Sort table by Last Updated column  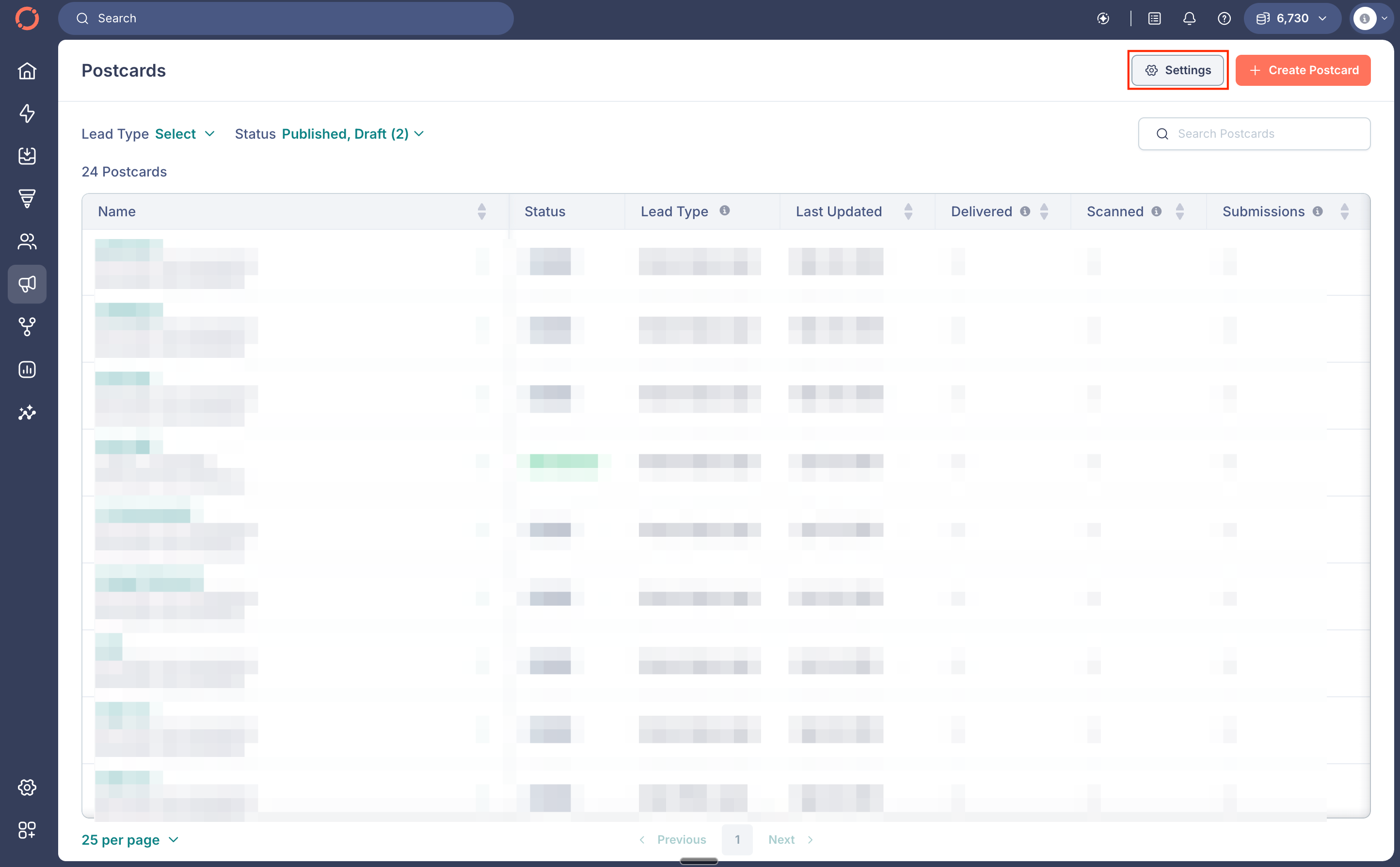(908, 211)
